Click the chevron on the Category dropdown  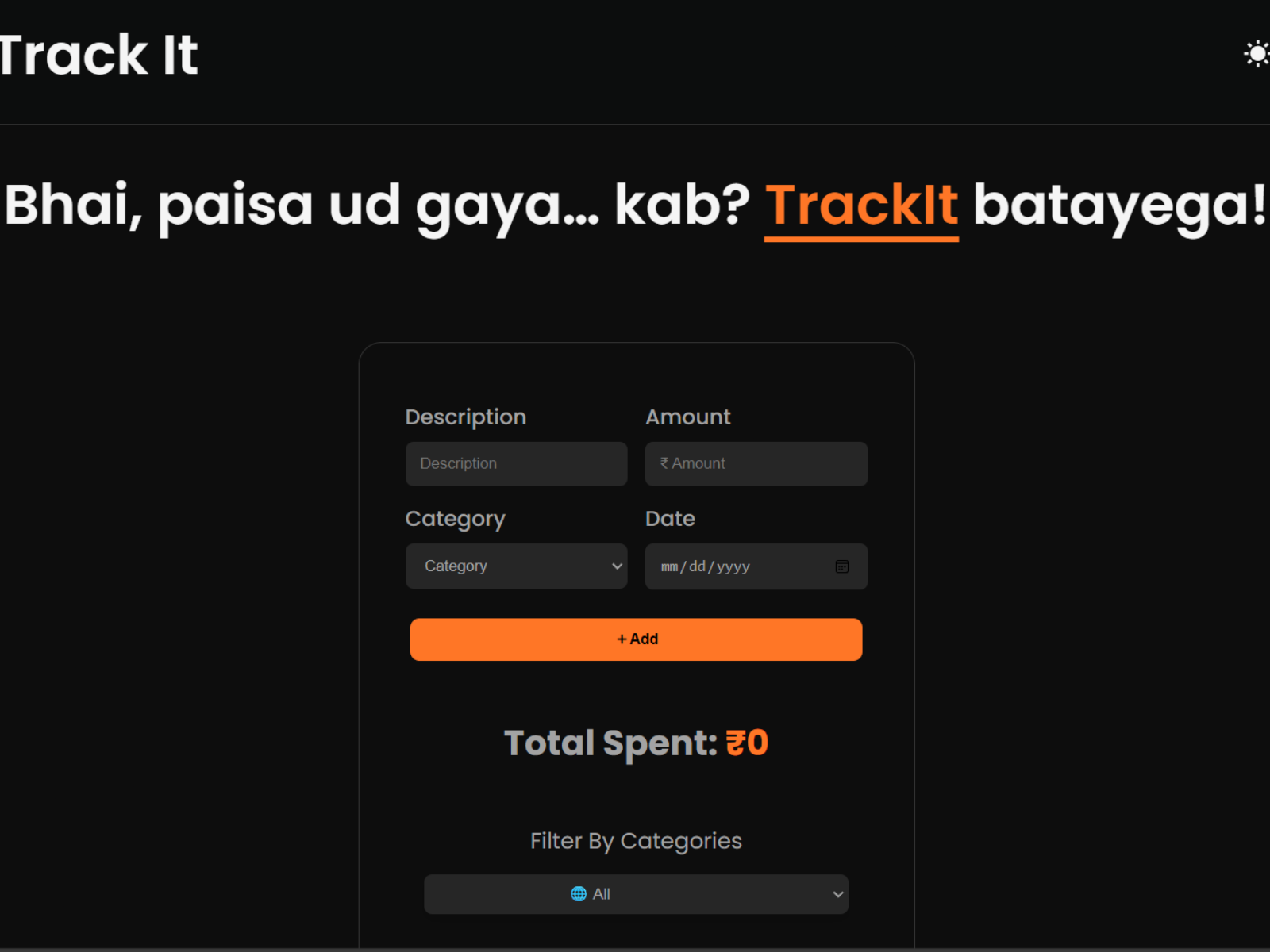click(617, 566)
